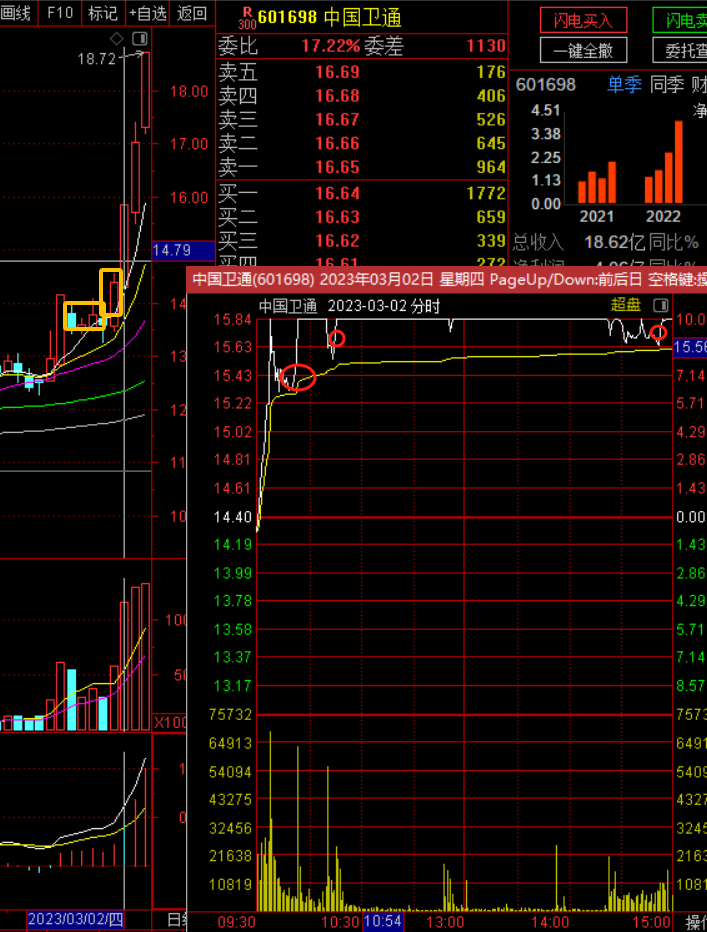Click the R300 margin-trading badge icon

(247, 18)
